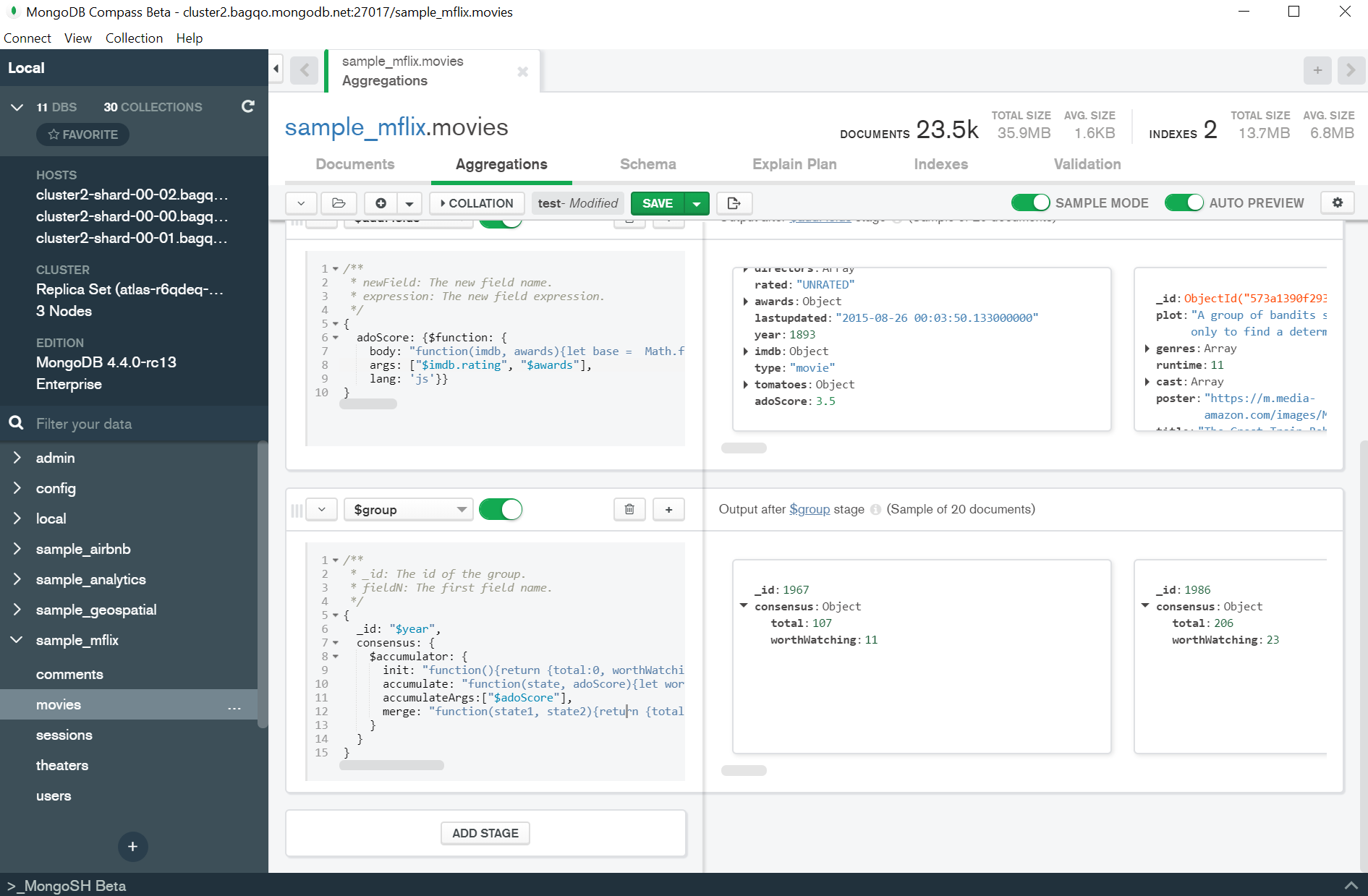Click the $group output preview horizontal scrollbar
1368x896 pixels.
(x=744, y=770)
